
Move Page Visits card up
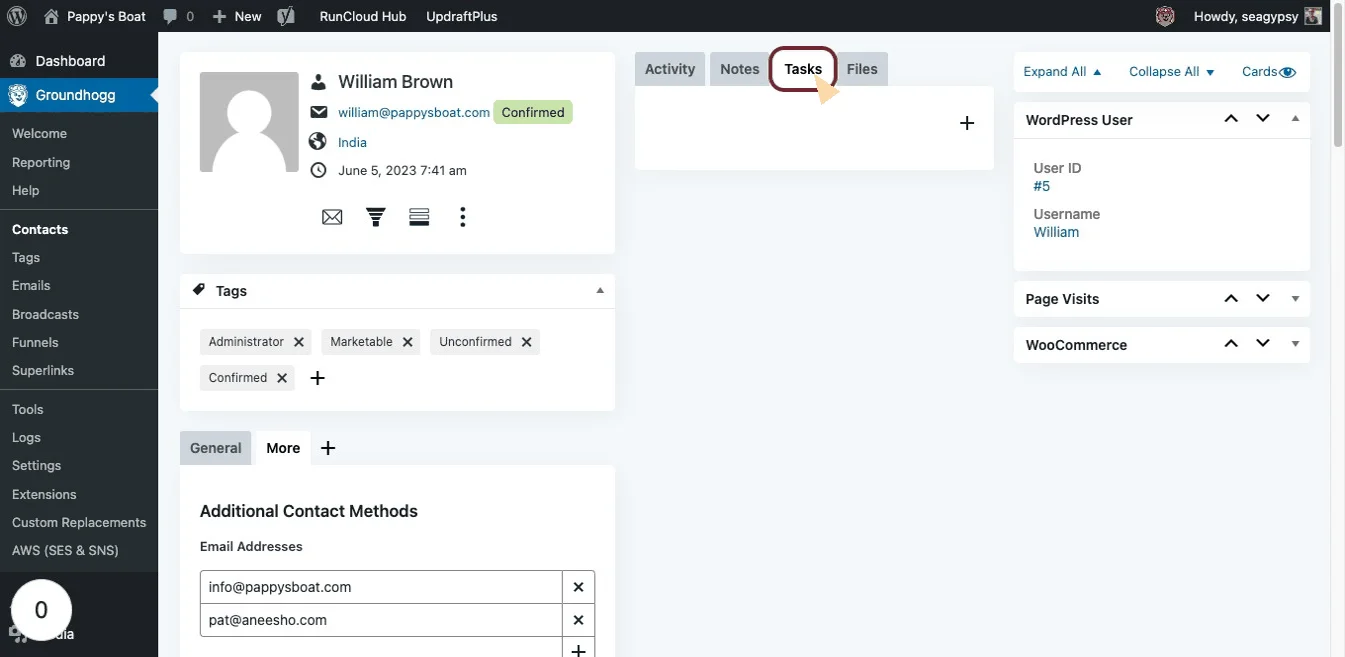pos(1231,298)
